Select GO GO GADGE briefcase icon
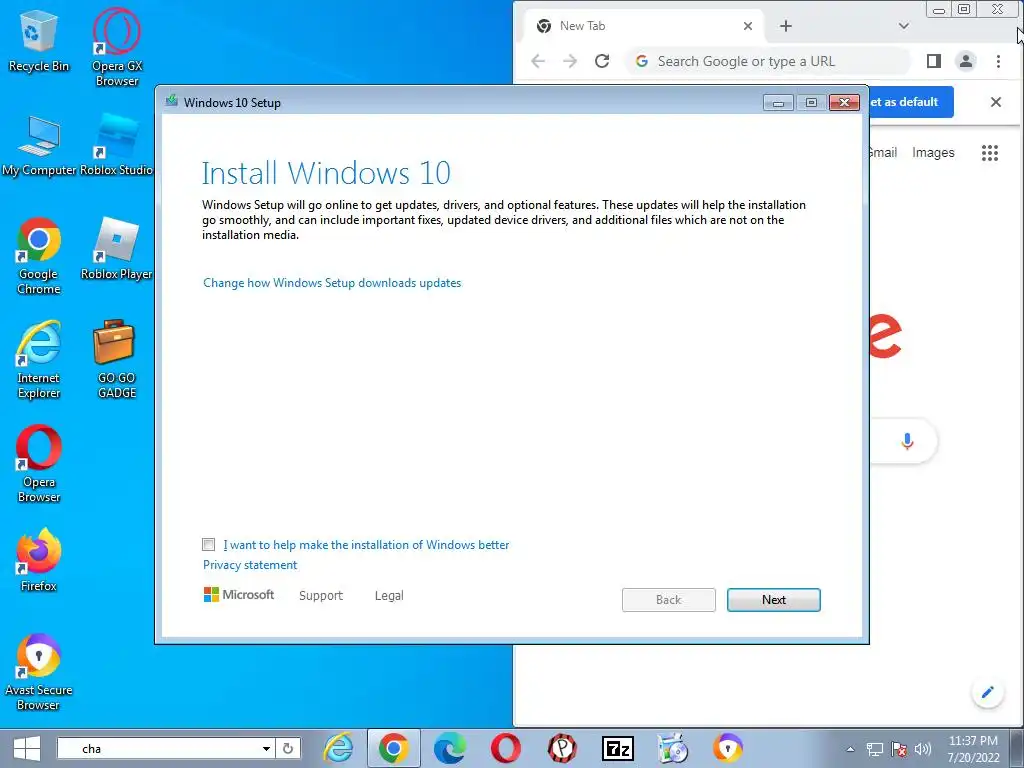Screen dimensions: 1024x768 point(116,360)
